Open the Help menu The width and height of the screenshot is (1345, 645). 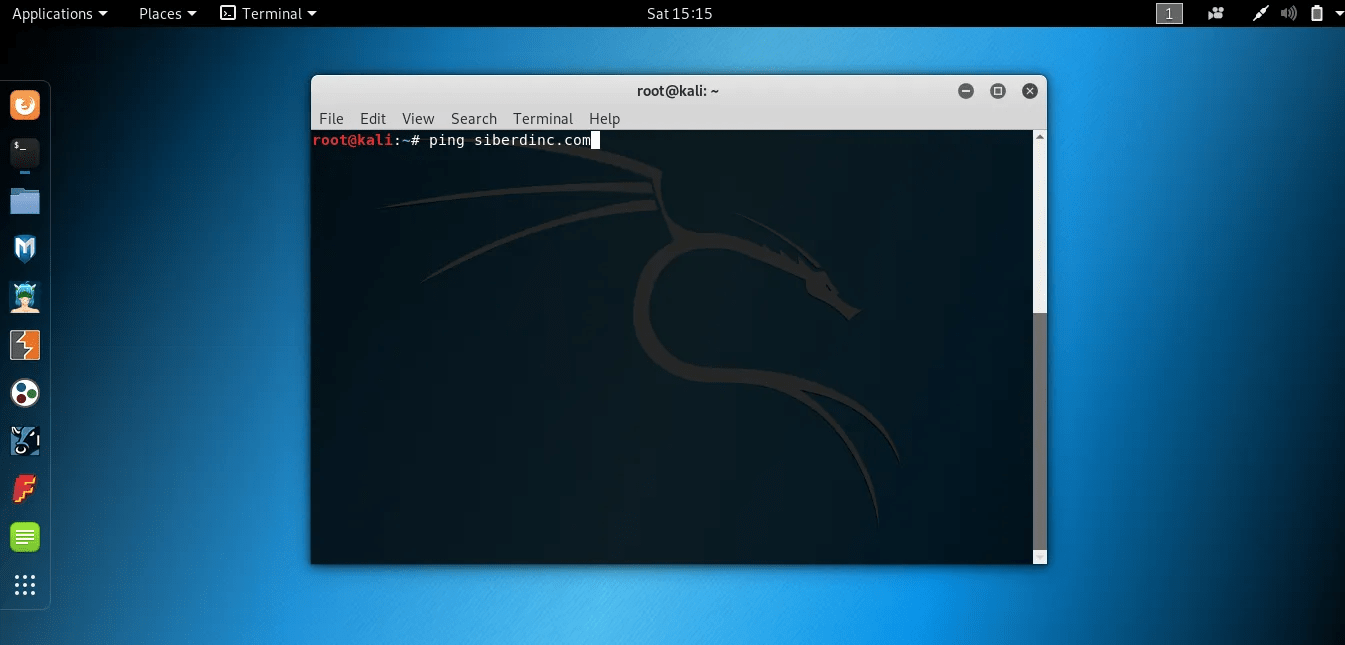[x=605, y=118]
